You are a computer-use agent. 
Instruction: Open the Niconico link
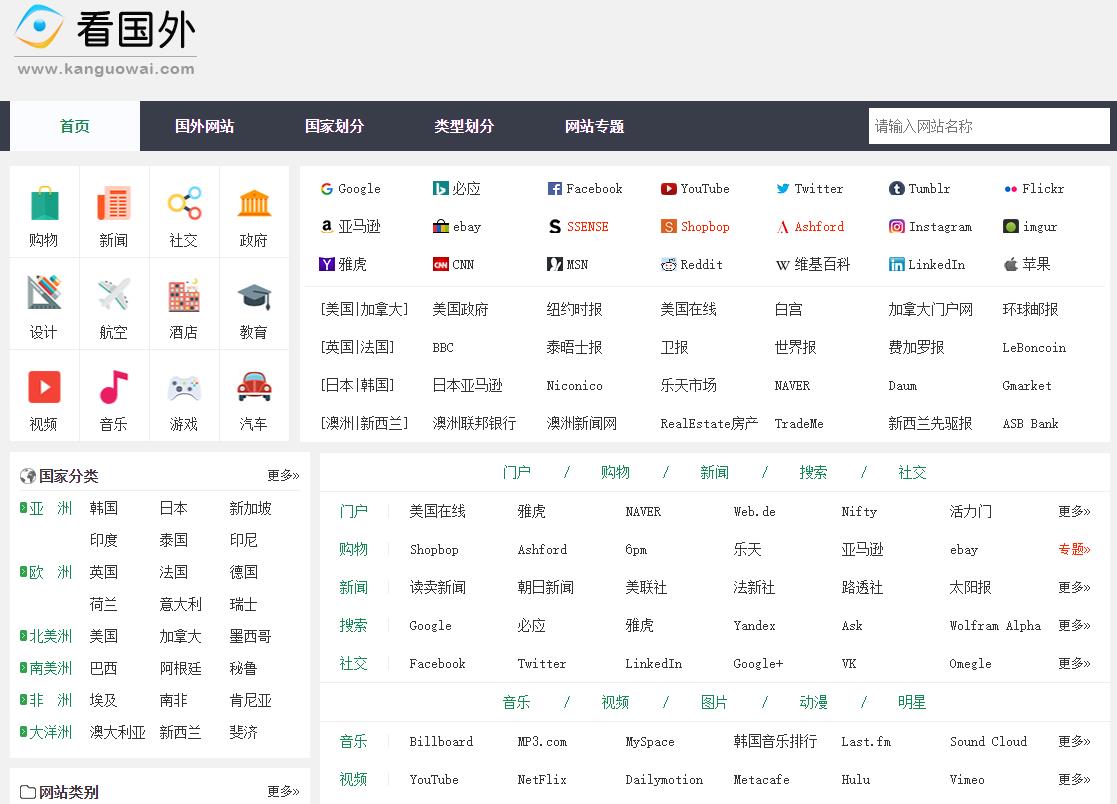pos(574,386)
